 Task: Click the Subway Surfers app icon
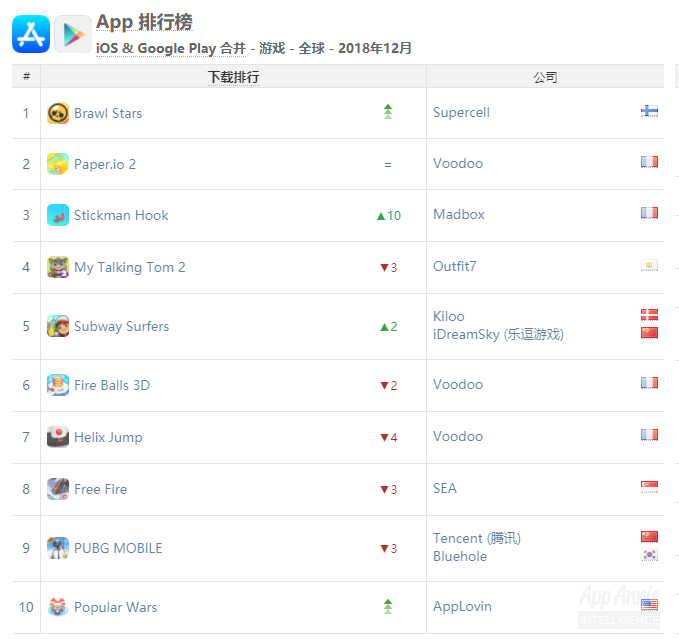tap(58, 326)
